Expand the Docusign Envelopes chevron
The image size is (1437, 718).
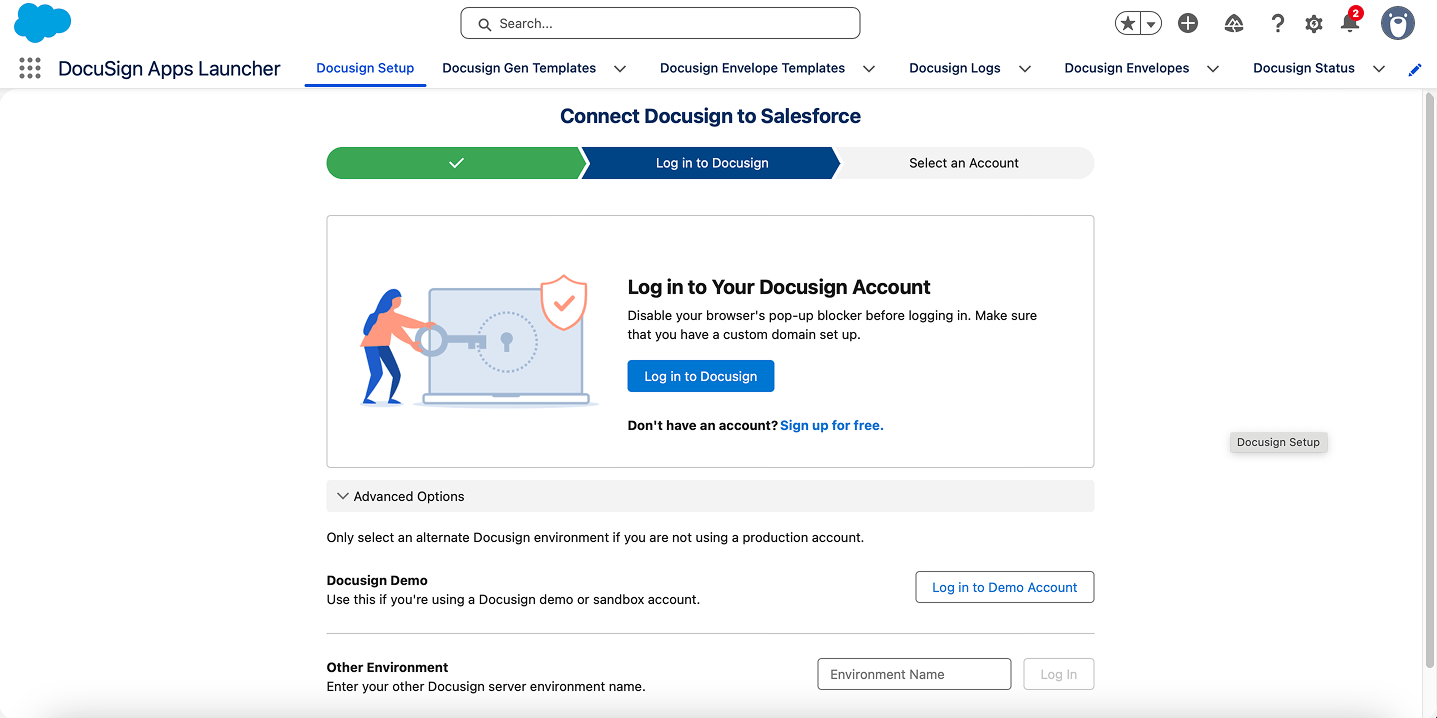click(x=1213, y=69)
